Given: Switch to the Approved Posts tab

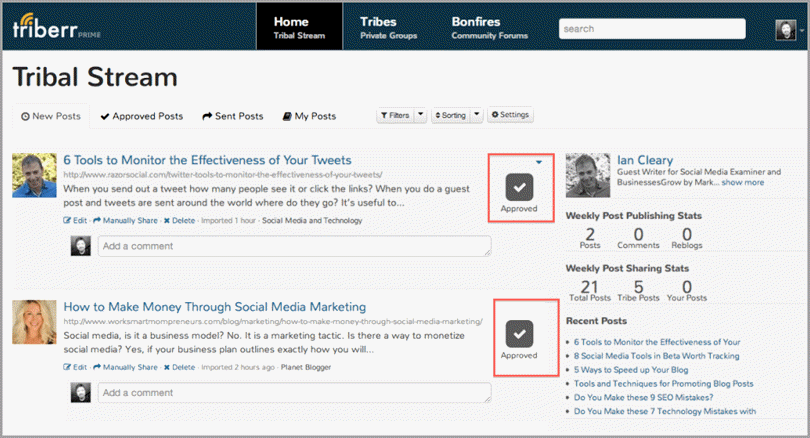Looking at the screenshot, I should (142, 116).
